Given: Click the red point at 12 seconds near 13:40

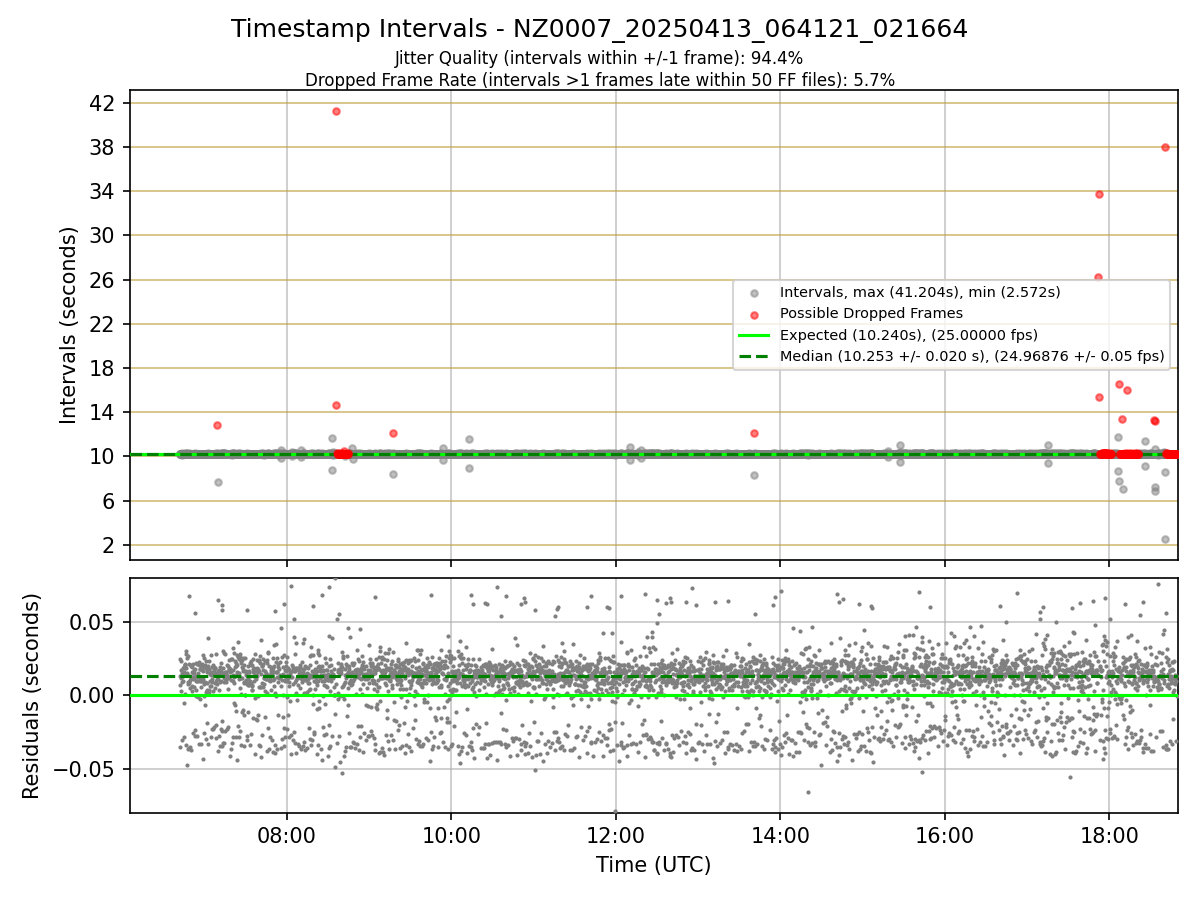Looking at the screenshot, I should (754, 433).
